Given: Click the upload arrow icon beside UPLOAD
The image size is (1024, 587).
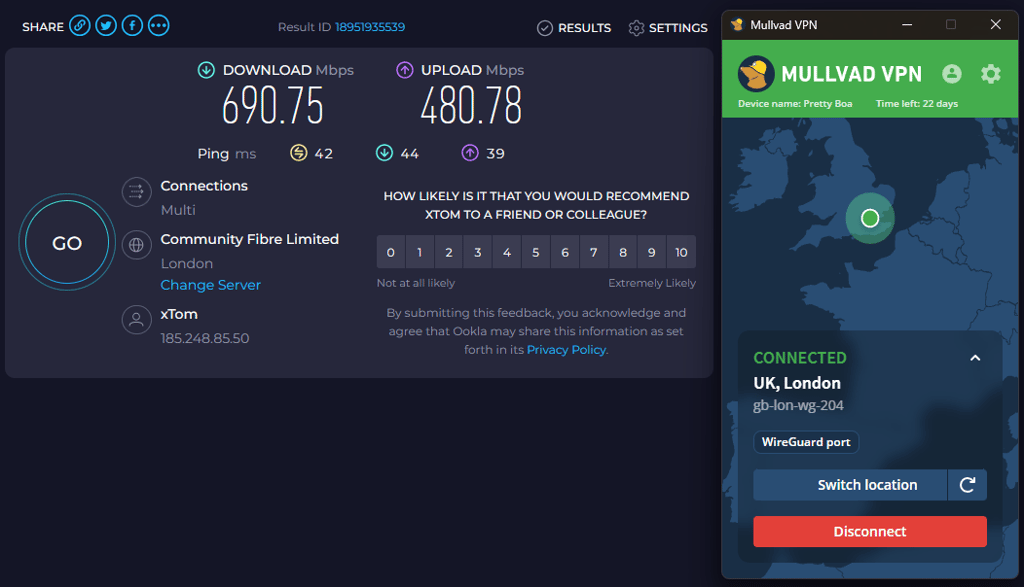Looking at the screenshot, I should click(405, 70).
